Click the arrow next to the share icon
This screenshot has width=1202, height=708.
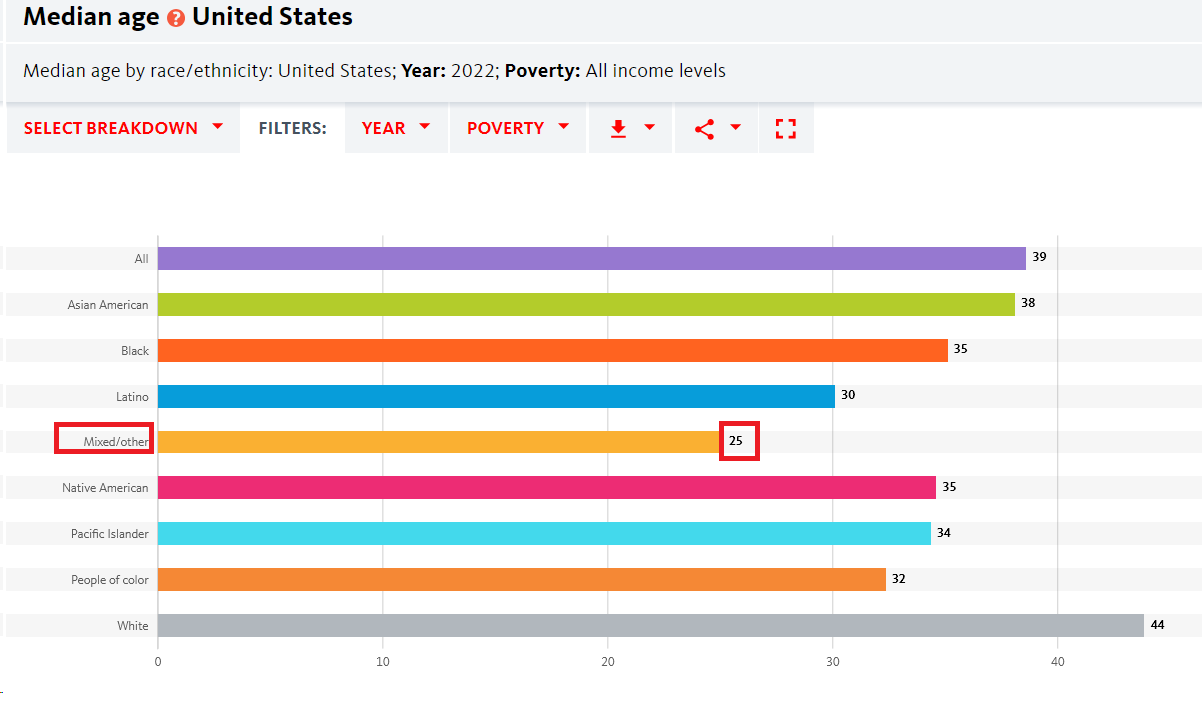736,127
